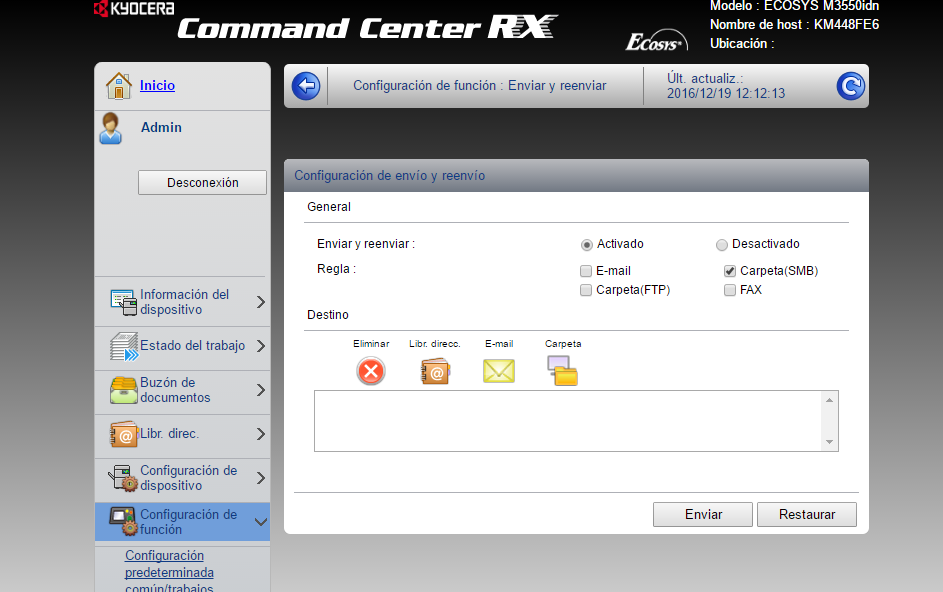The width and height of the screenshot is (943, 592).
Task: Select Configuración de función menu
Action: [x=182, y=522]
